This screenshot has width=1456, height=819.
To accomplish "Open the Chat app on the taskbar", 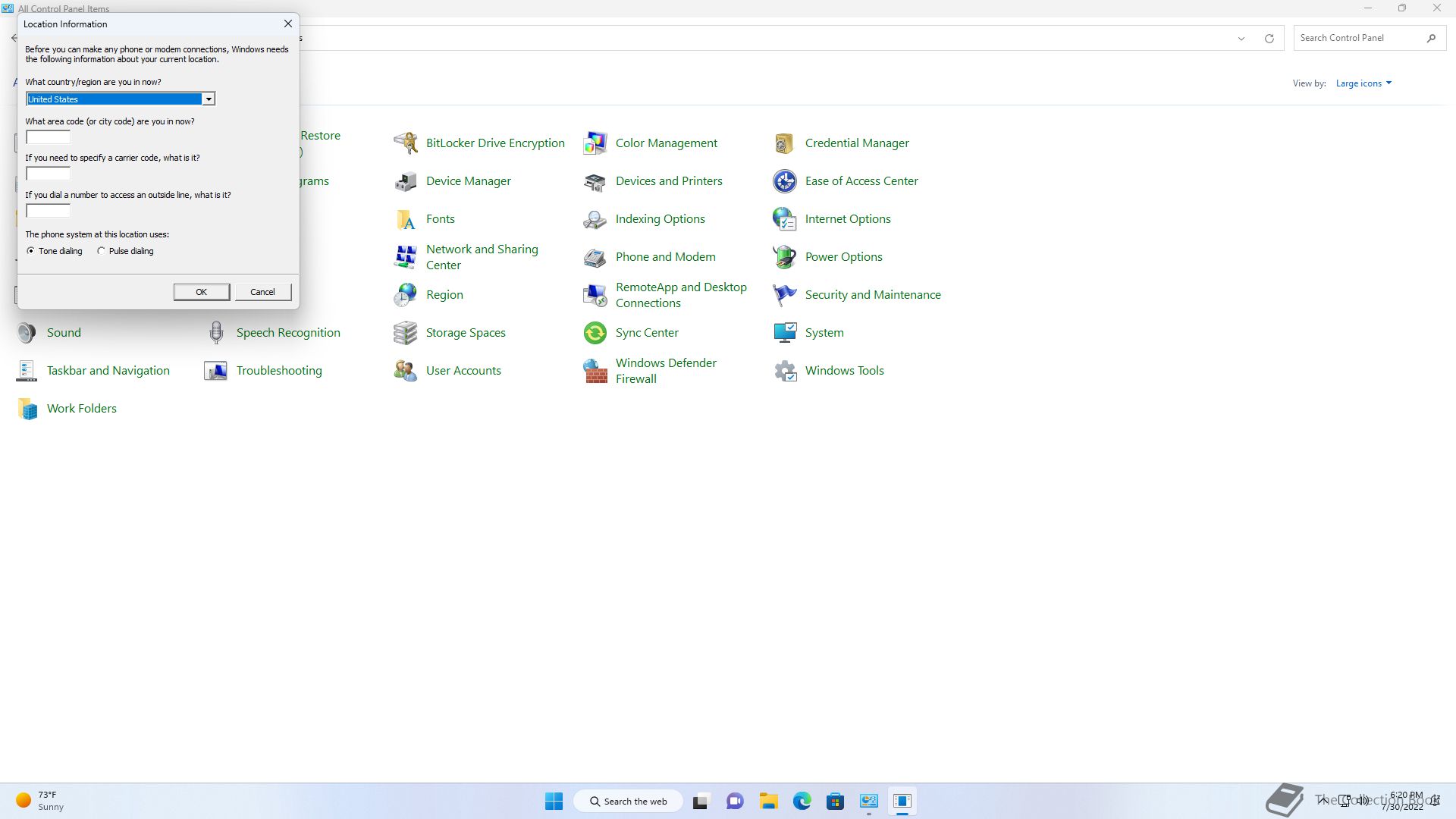I will point(735,801).
